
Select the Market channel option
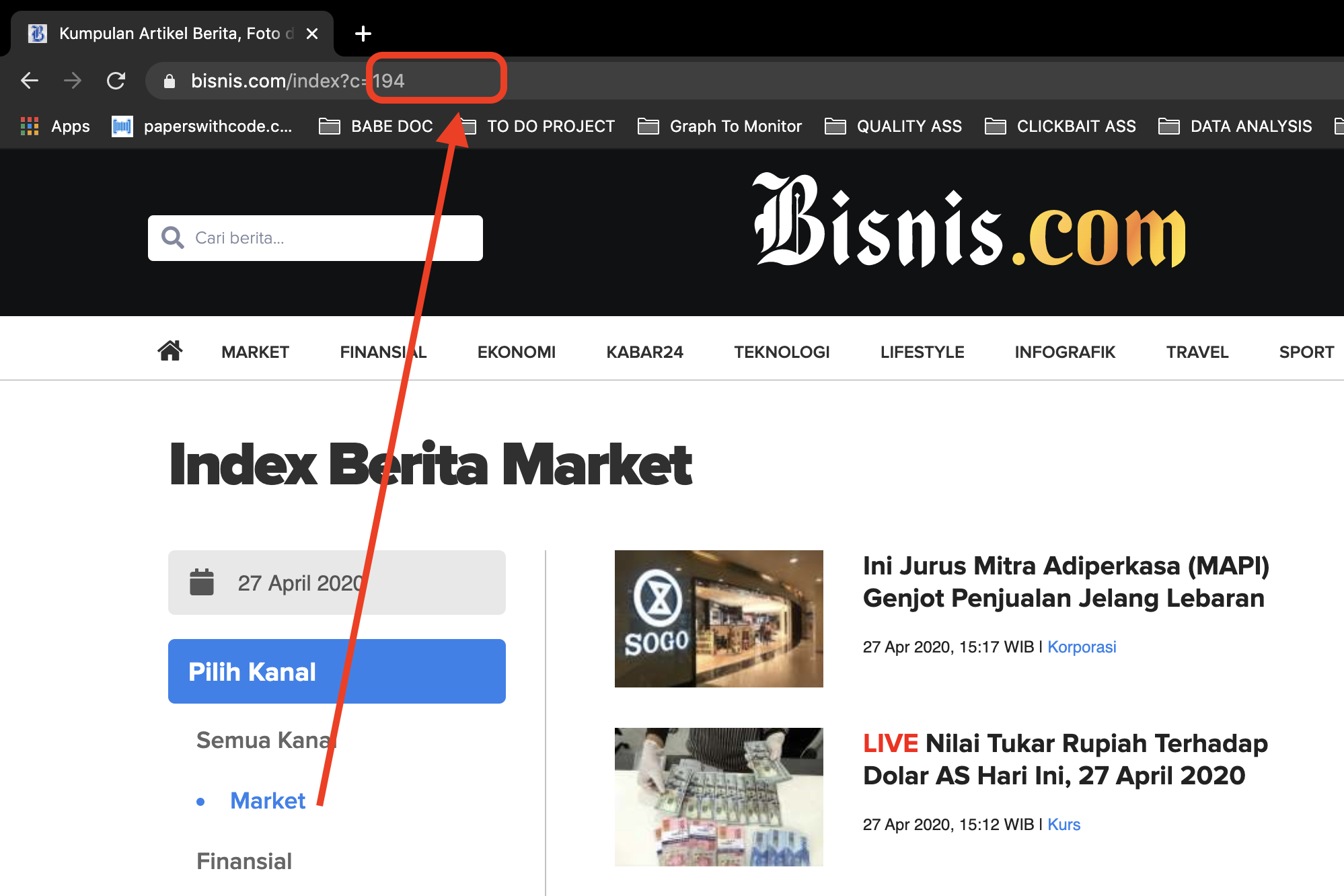coord(267,800)
